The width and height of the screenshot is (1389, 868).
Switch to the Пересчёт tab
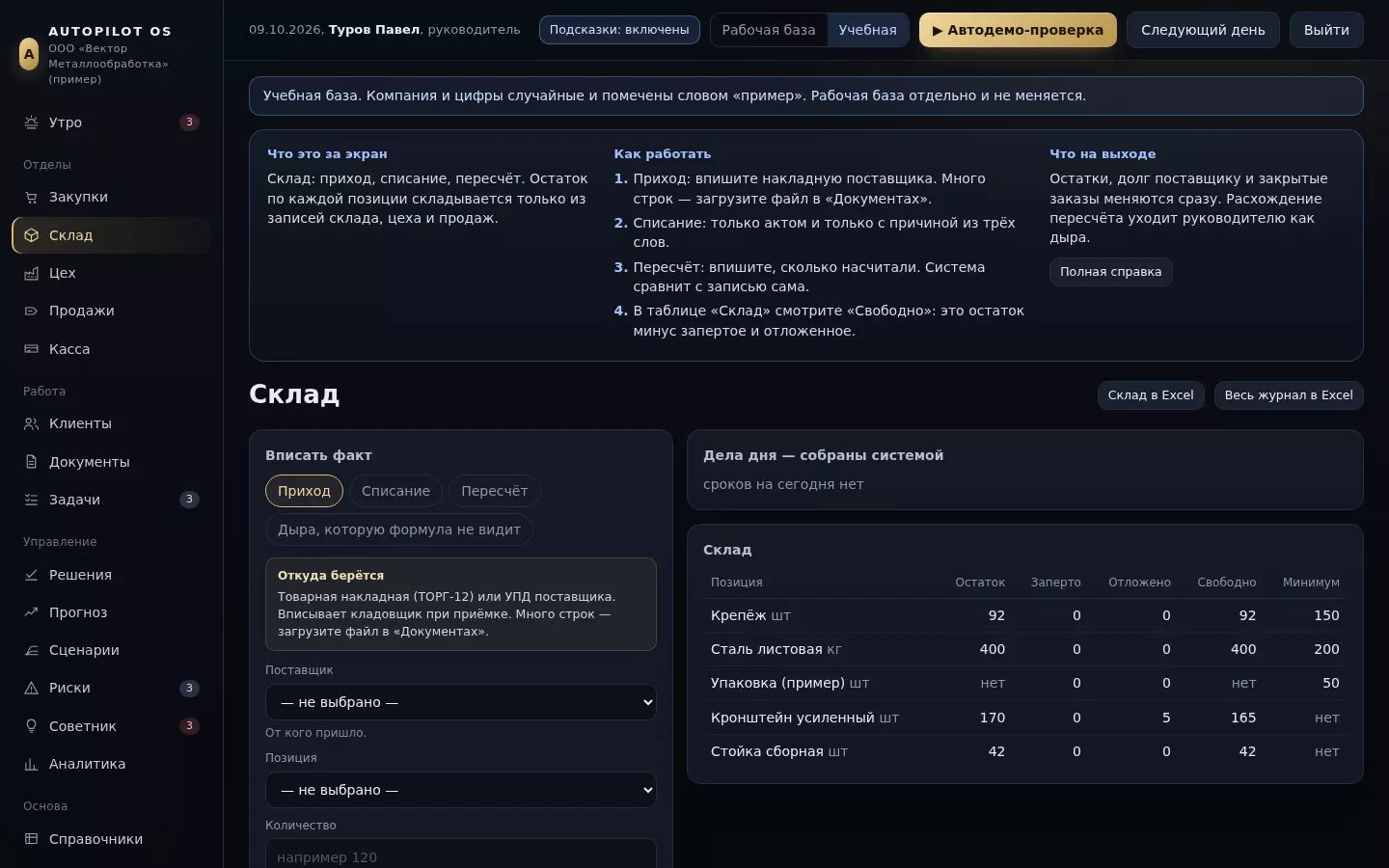495,491
